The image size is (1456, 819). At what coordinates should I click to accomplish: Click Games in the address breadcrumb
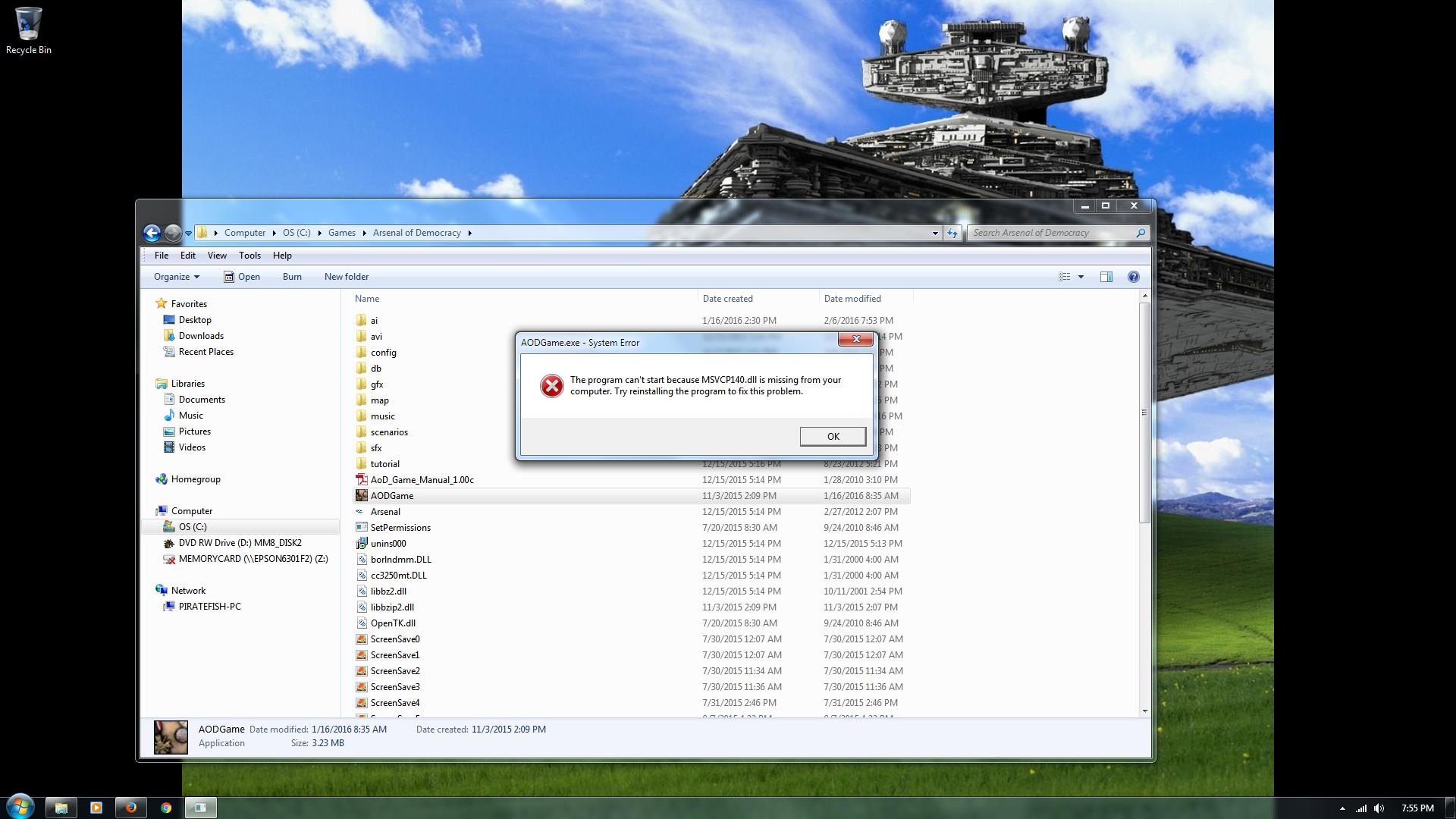pyautogui.click(x=341, y=233)
